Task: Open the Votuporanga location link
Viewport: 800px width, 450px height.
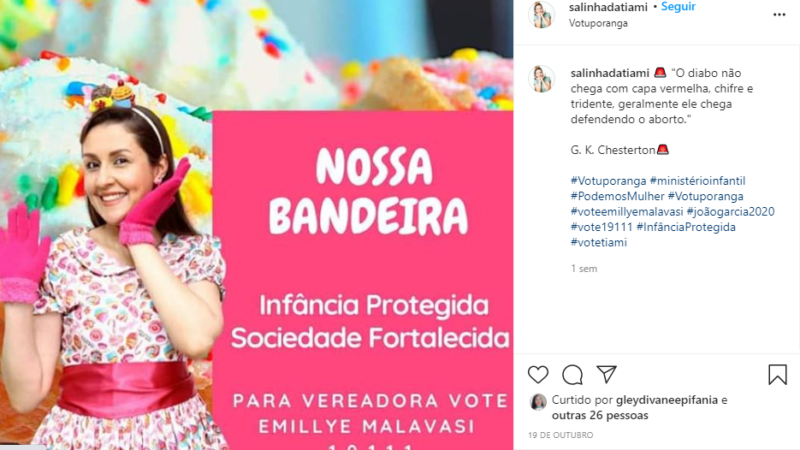Action: pyautogui.click(x=598, y=23)
